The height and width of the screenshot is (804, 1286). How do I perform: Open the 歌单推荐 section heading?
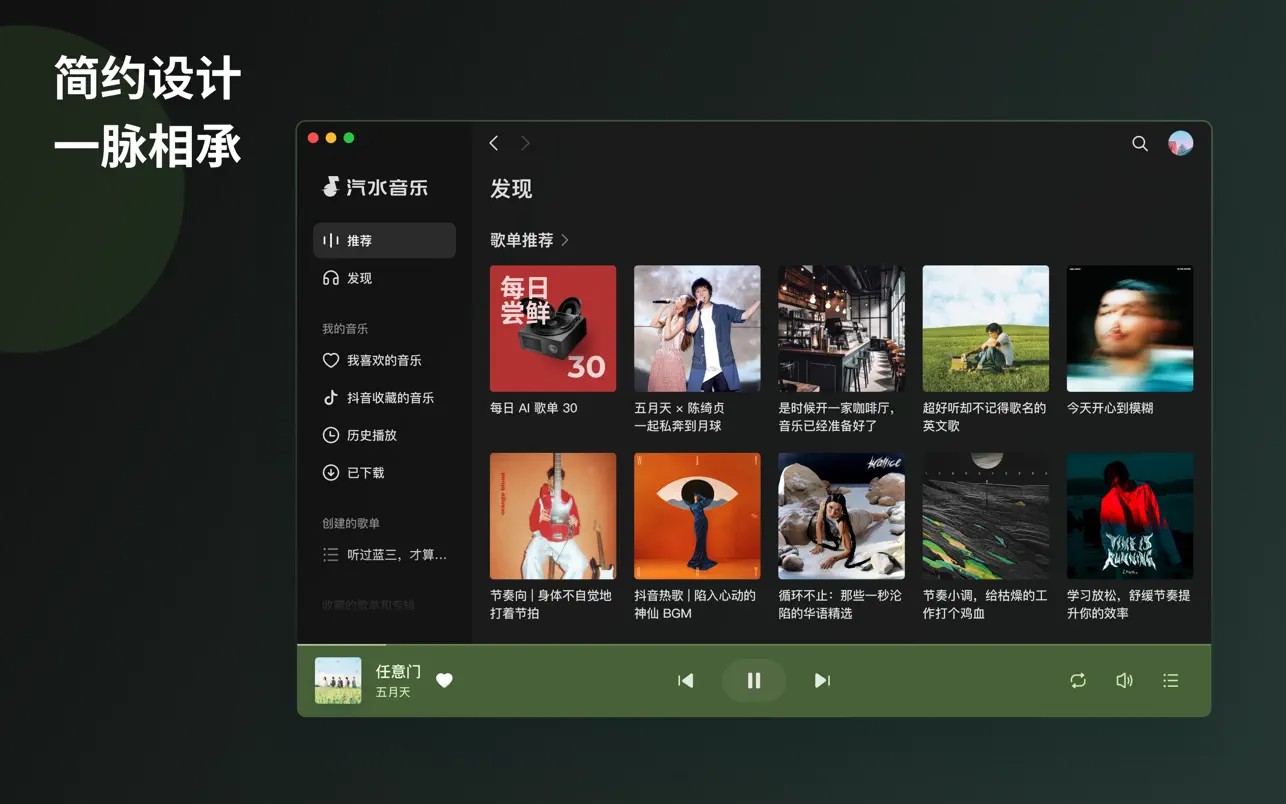tap(521, 240)
